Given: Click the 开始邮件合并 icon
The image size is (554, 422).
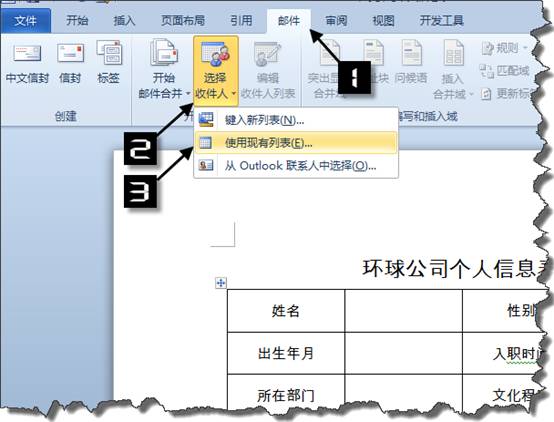Looking at the screenshot, I should (164, 53).
